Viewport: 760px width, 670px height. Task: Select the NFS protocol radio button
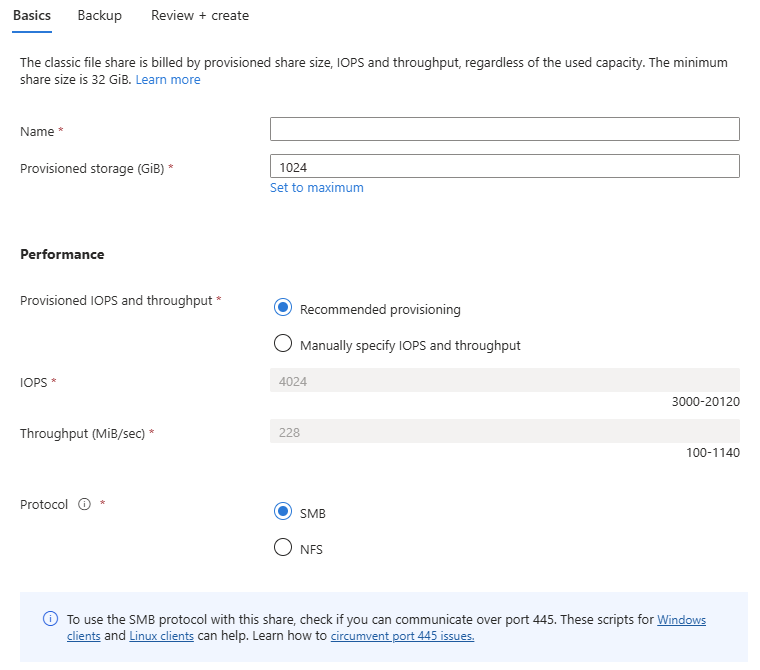click(283, 547)
